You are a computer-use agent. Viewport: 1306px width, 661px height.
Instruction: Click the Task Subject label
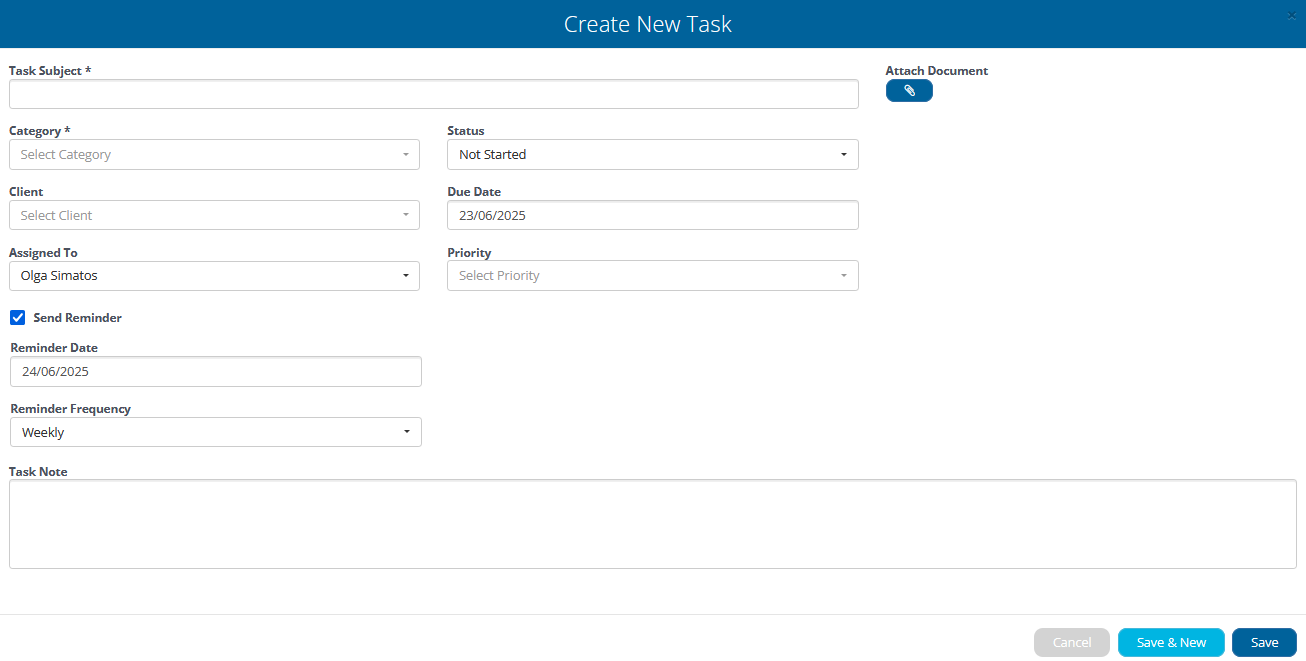pos(50,71)
